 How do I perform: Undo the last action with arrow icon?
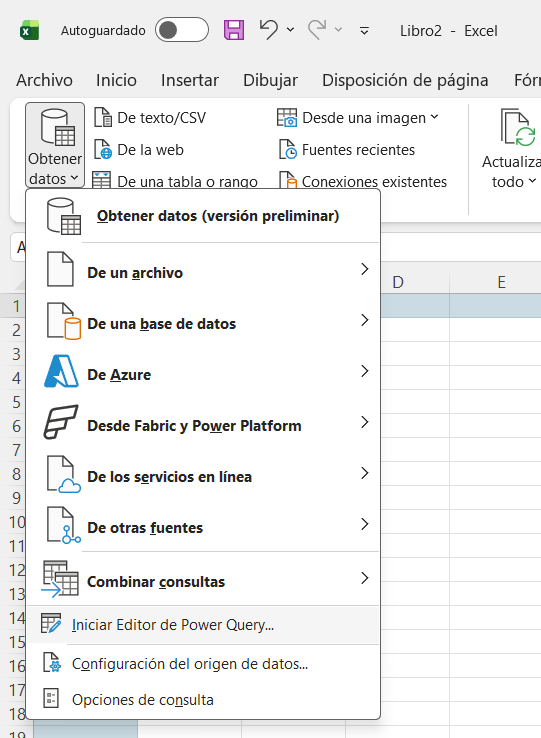[268, 30]
